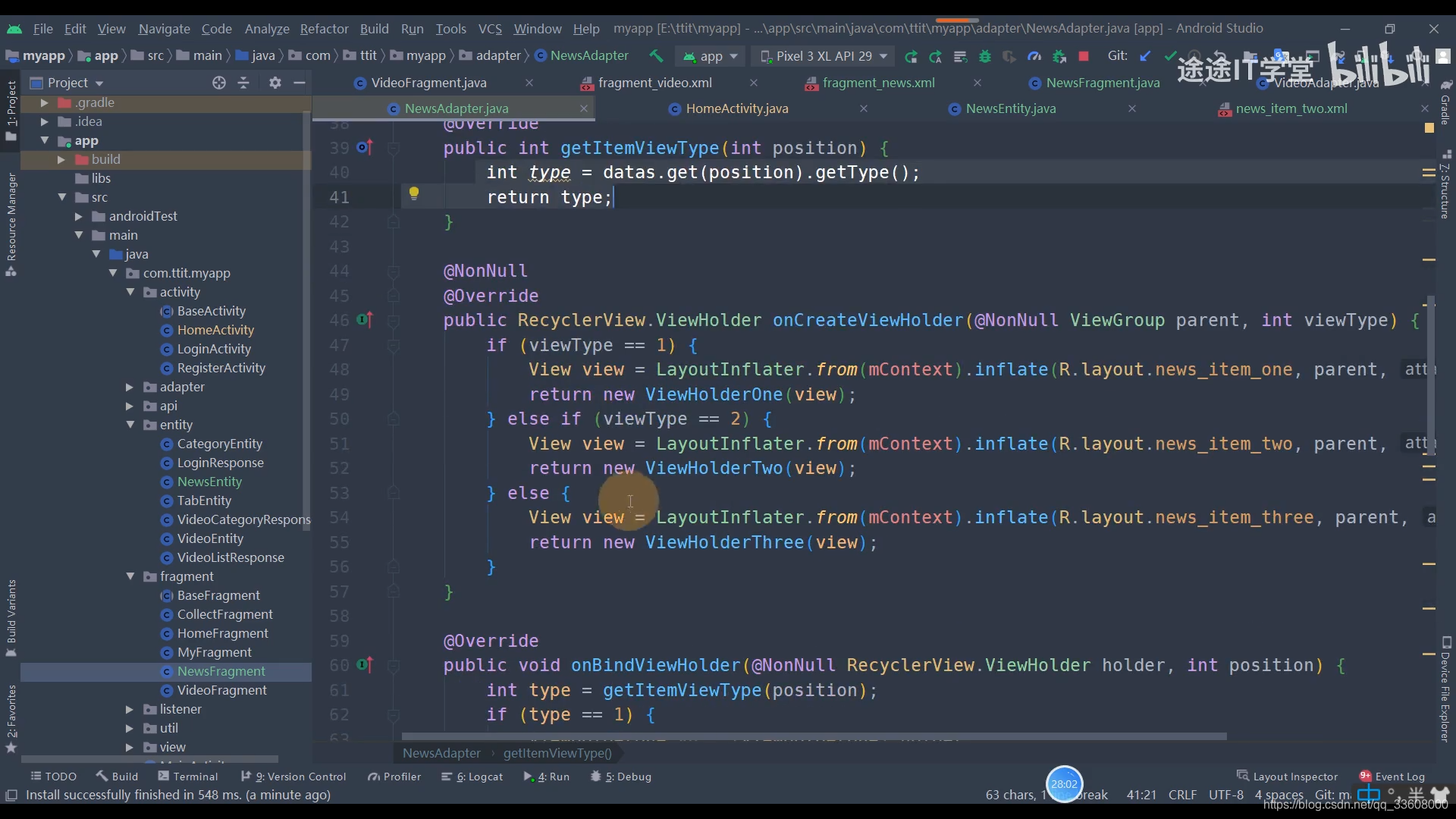Open the Navigate menu

tap(164, 29)
